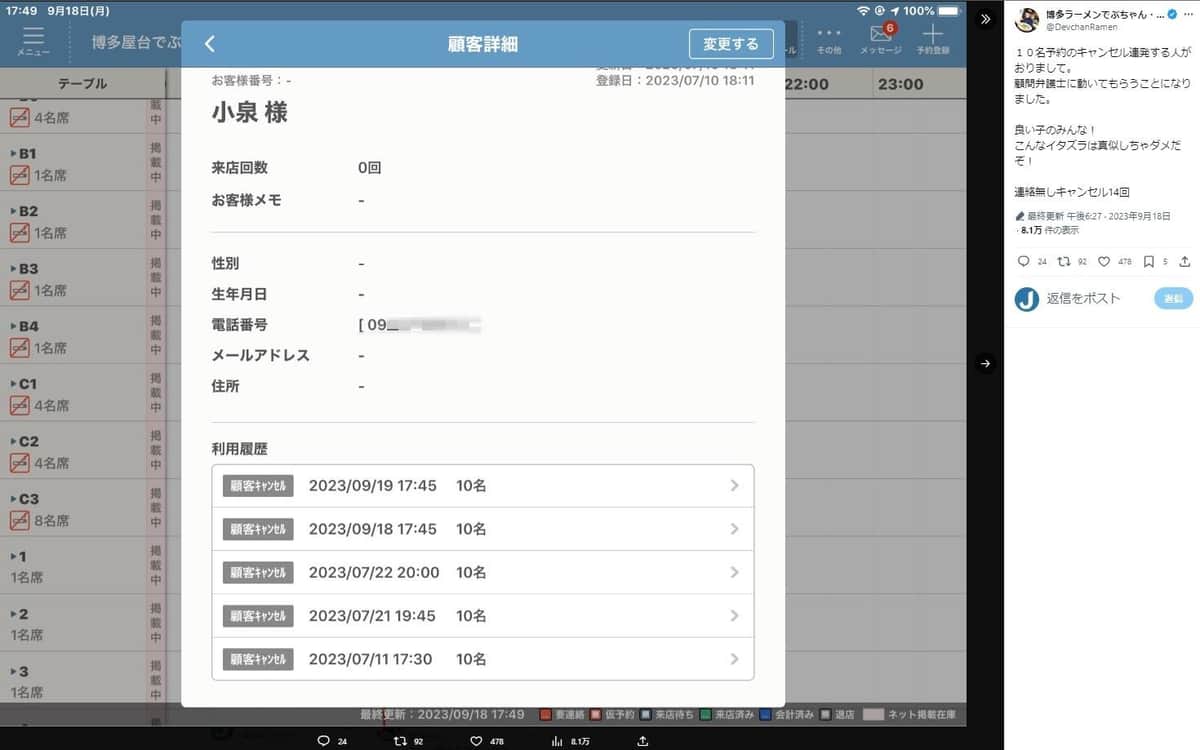This screenshot has width=1200, height=750.
Task: Open the 2023/09/19 17:45 cancelled reservation
Action: click(x=483, y=486)
